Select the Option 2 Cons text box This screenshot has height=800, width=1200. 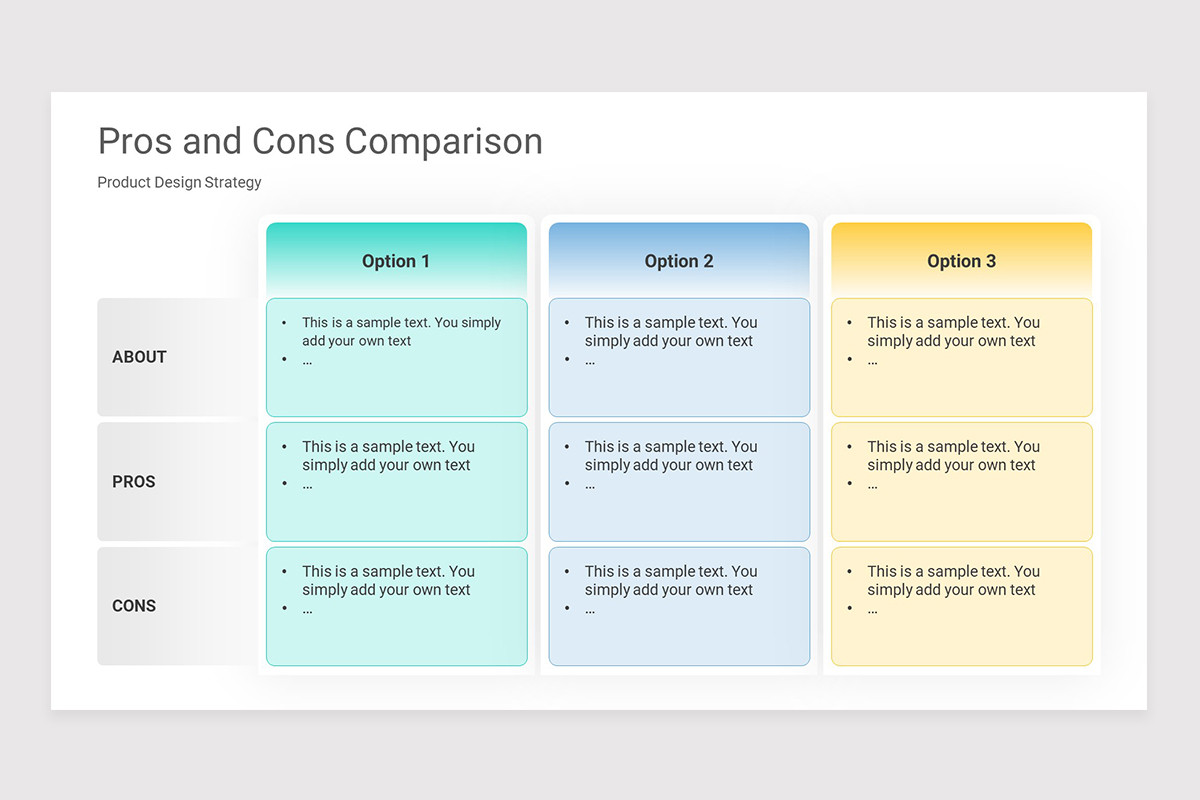(679, 606)
